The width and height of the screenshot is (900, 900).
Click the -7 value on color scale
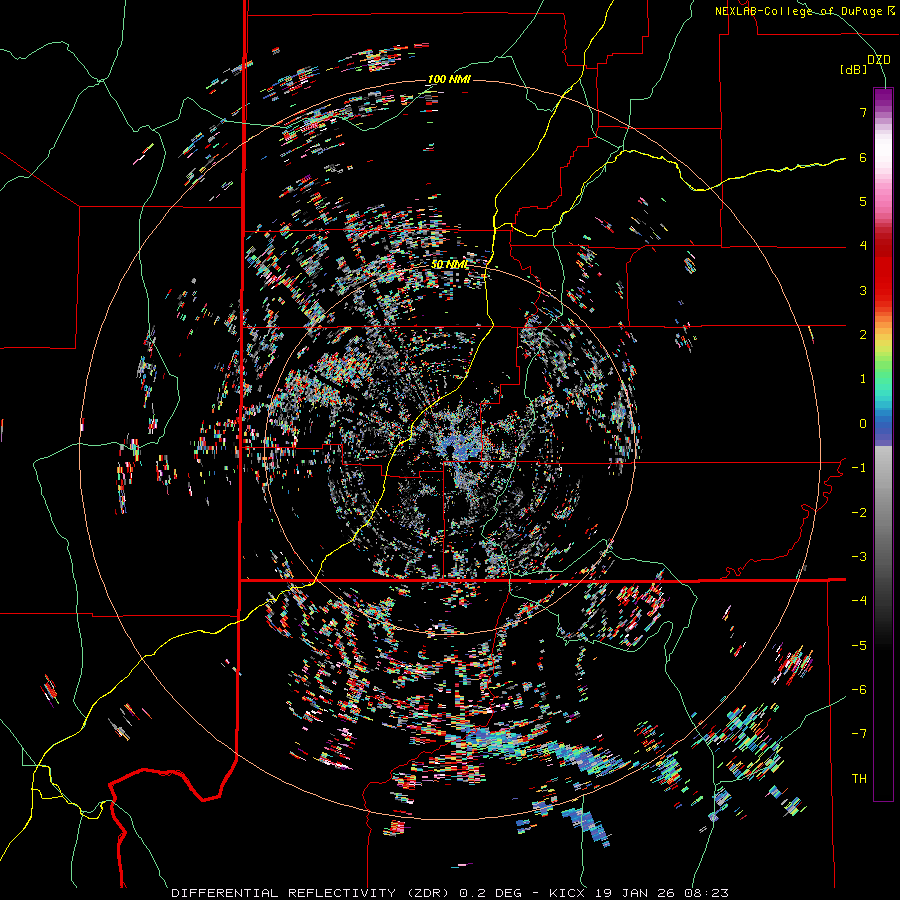[859, 734]
